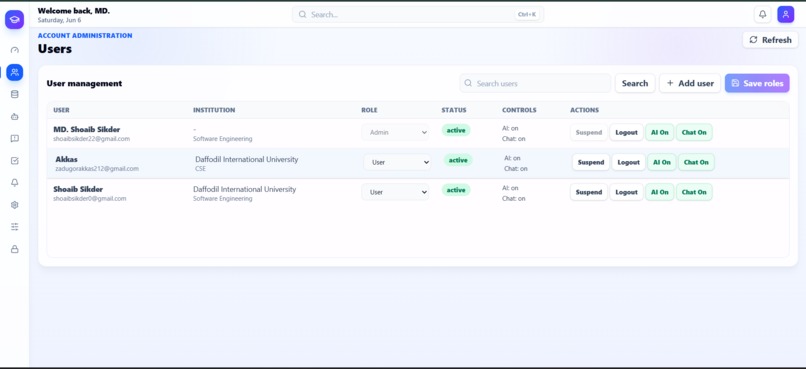Click the magnifier icon in top search bar
Viewport: 806px width, 369px height.
pyautogui.click(x=302, y=14)
